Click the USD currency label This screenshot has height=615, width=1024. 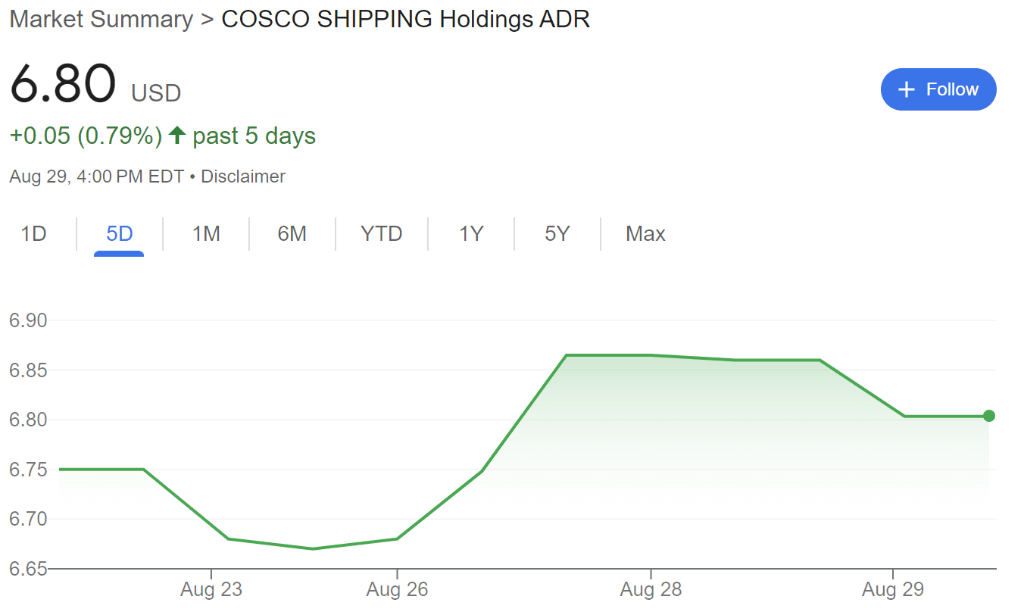pyautogui.click(x=156, y=93)
